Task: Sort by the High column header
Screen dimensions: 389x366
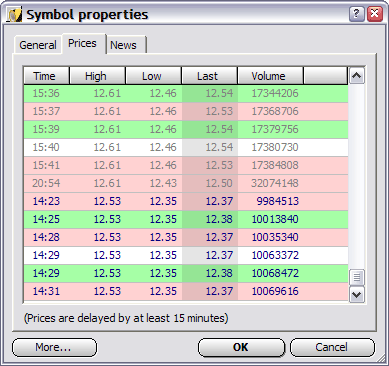Action: coord(97,76)
